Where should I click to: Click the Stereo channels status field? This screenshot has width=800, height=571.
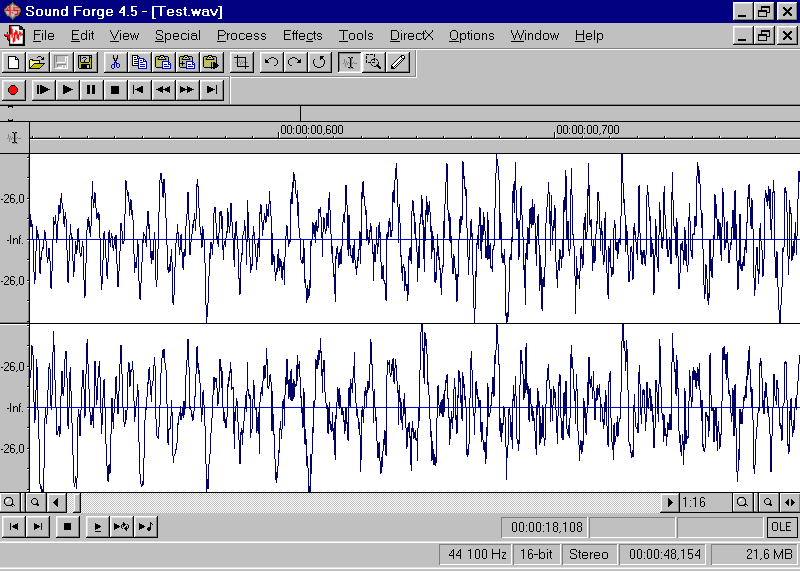tap(588, 554)
